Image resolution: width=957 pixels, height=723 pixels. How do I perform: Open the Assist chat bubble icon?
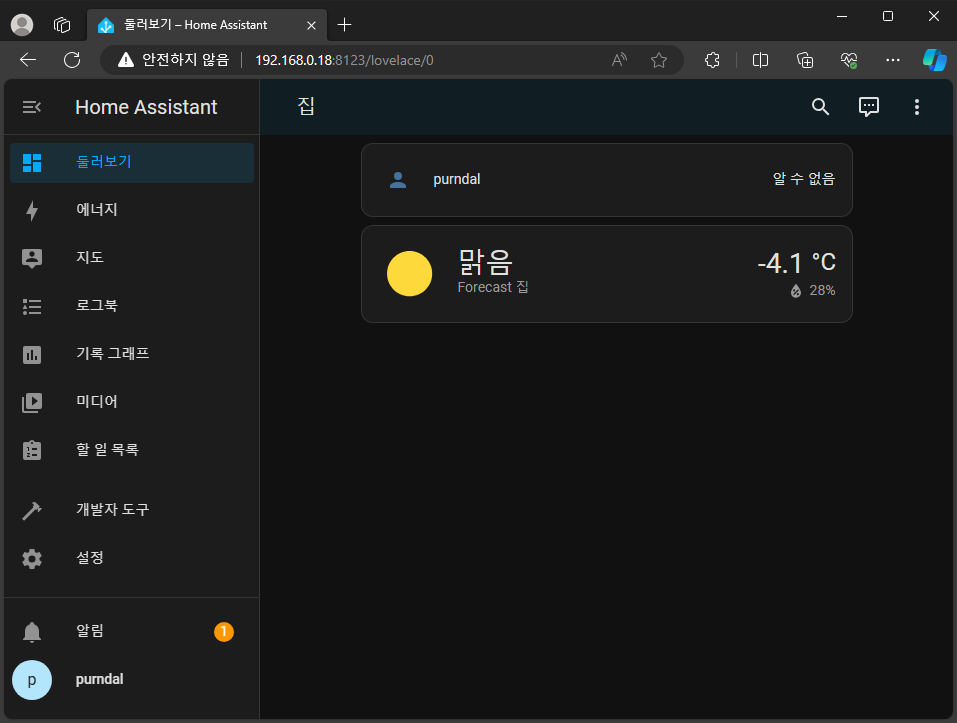point(869,107)
